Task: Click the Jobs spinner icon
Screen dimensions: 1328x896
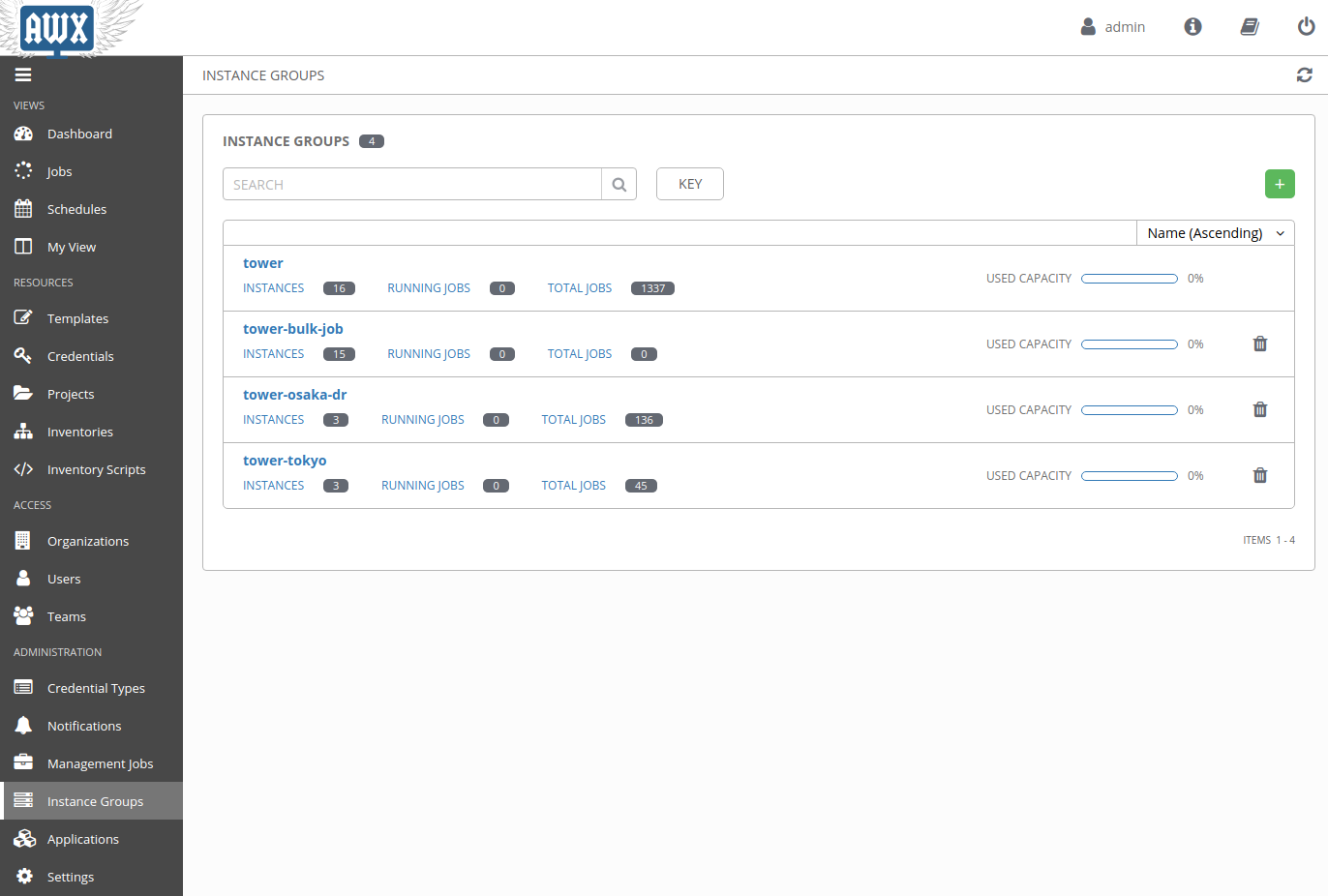Action: click(23, 171)
